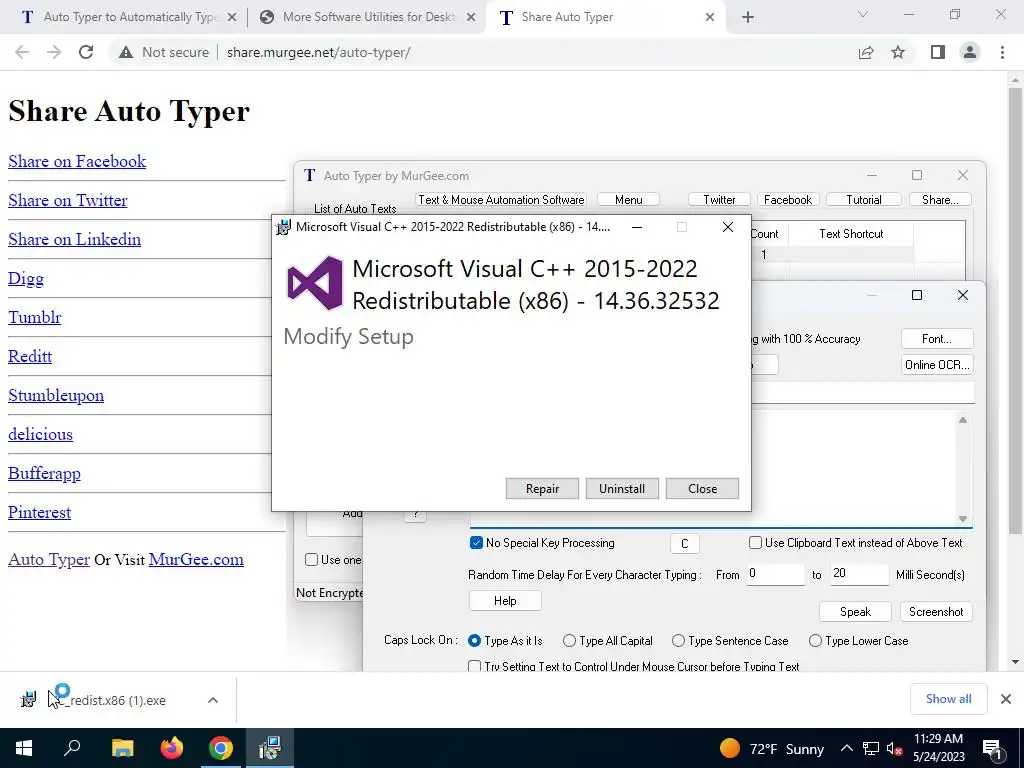This screenshot has width=1024, height=768.
Task: Open Chrome side panel
Action: tap(938, 52)
